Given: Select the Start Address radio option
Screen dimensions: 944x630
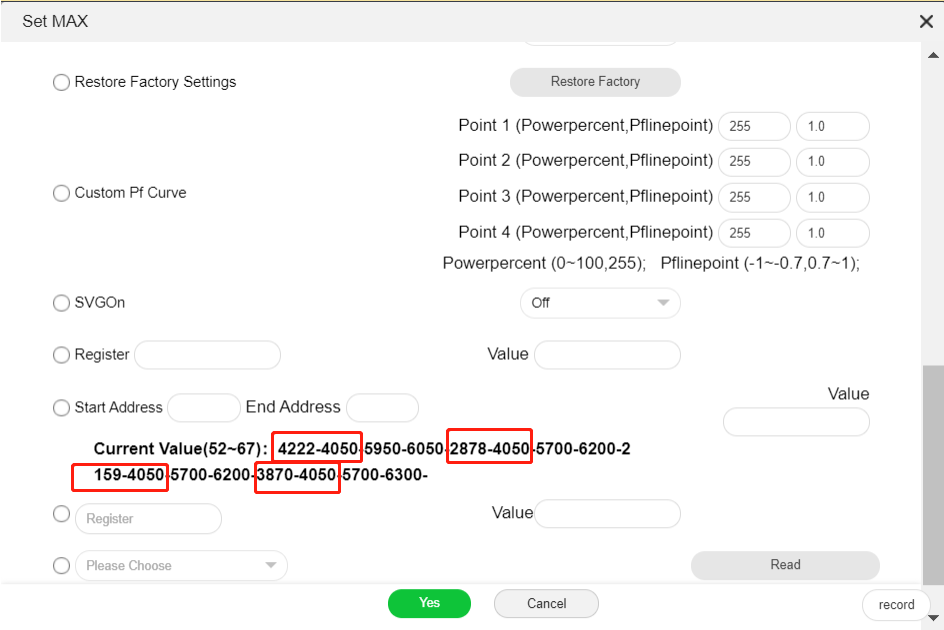Looking at the screenshot, I should pyautogui.click(x=61, y=408).
